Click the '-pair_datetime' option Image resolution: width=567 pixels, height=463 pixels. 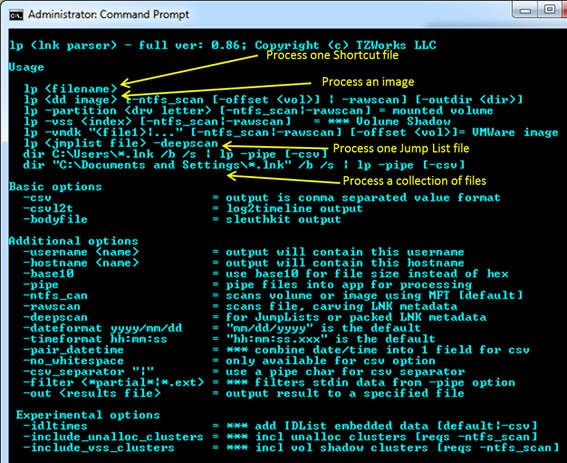click(x=73, y=350)
